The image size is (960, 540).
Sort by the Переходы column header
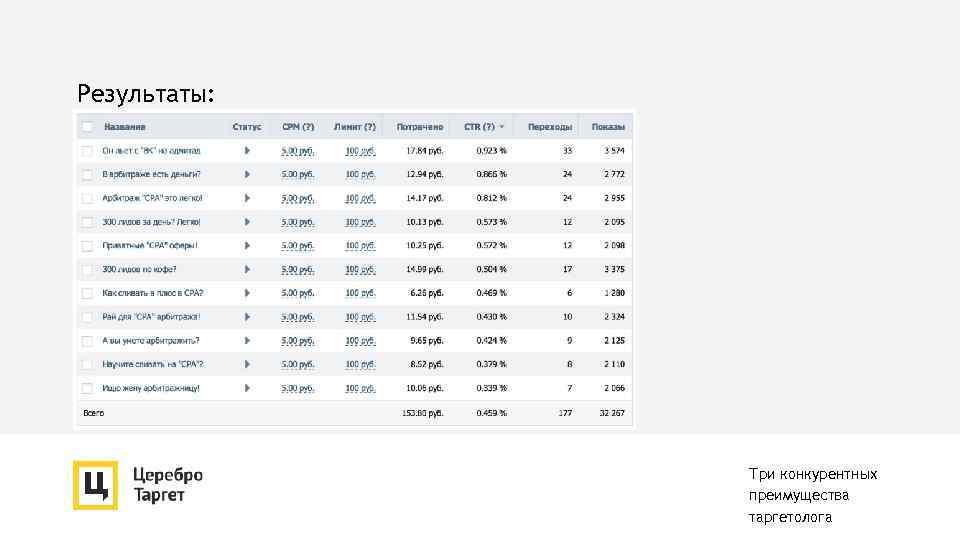point(550,127)
